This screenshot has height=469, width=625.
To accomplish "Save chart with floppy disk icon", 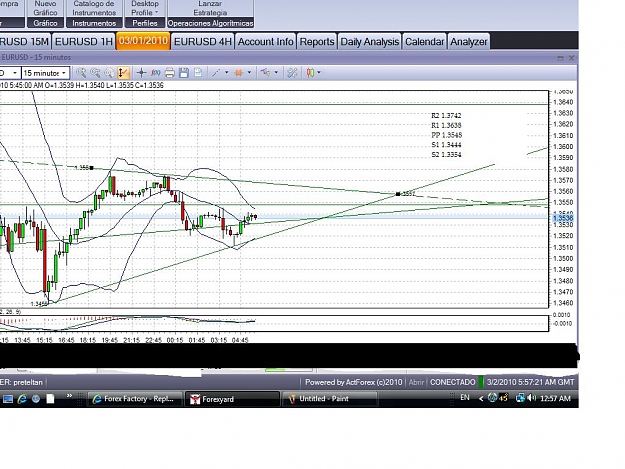I will [184, 73].
